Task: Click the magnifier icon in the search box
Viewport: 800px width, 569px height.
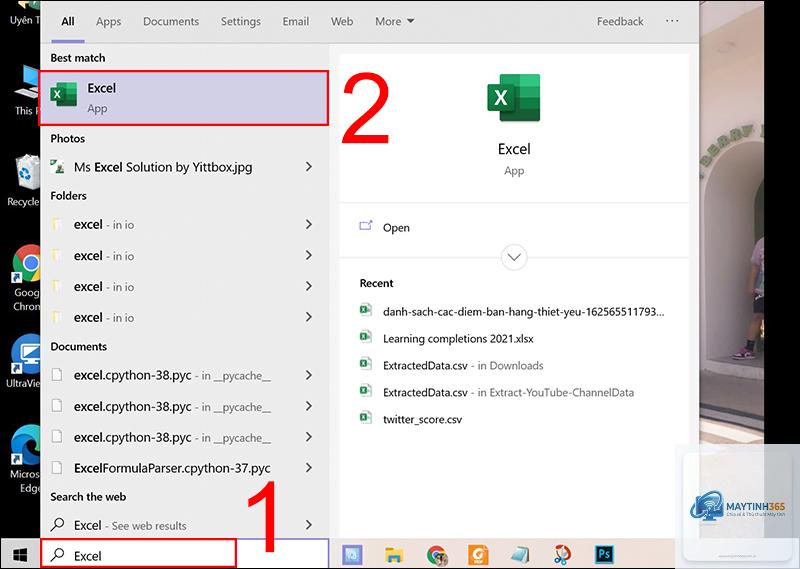Action: tap(58, 555)
